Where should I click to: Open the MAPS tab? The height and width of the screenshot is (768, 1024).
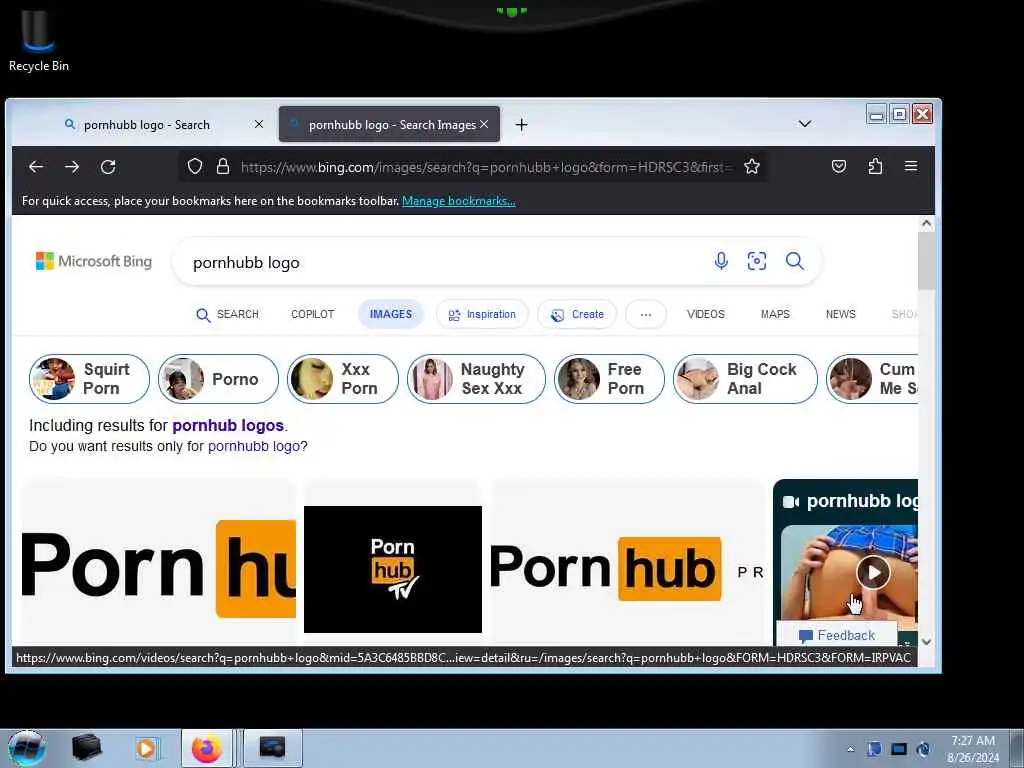click(775, 314)
